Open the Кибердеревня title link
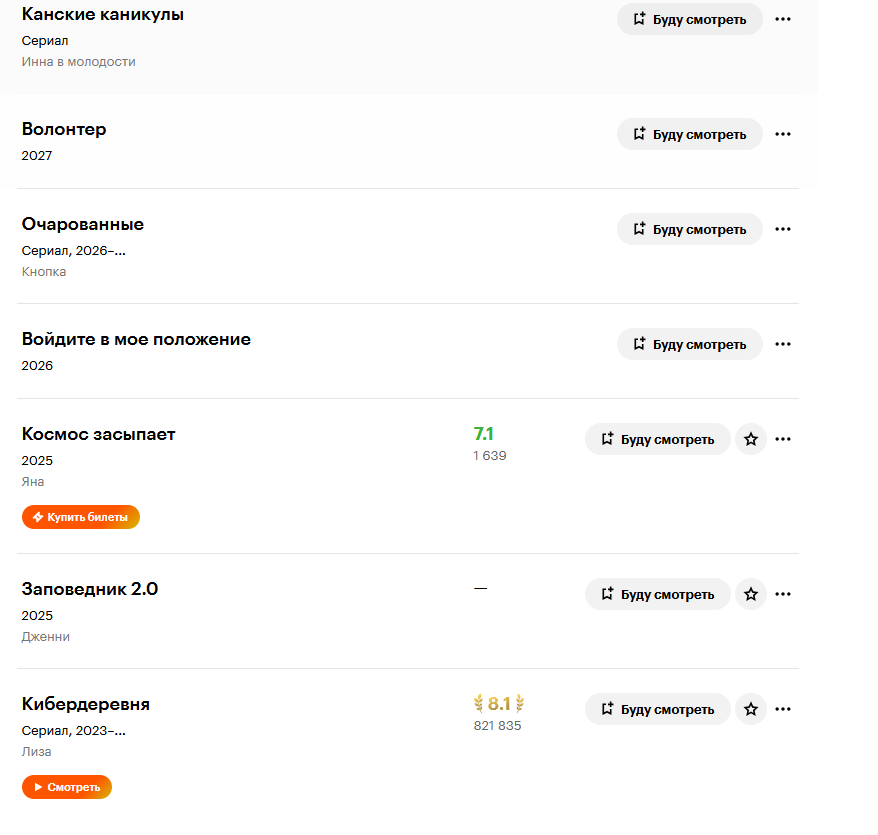 (86, 705)
